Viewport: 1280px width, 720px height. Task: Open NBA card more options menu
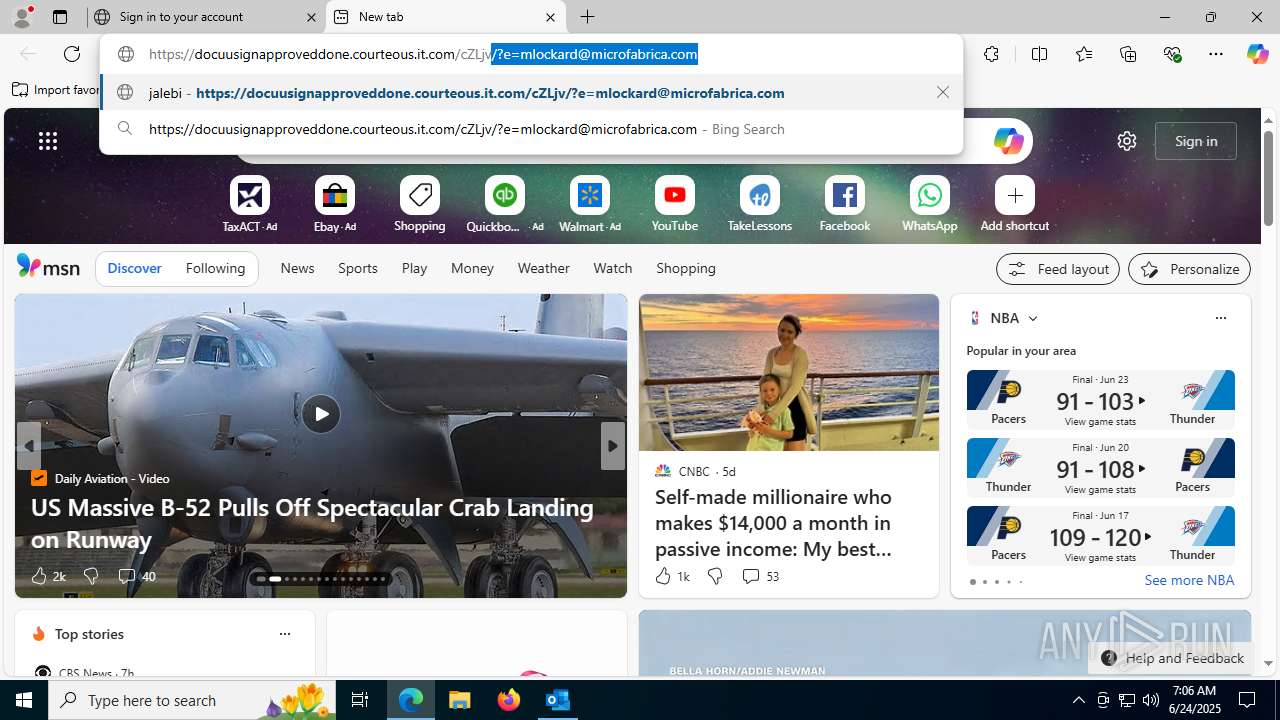point(1220,318)
